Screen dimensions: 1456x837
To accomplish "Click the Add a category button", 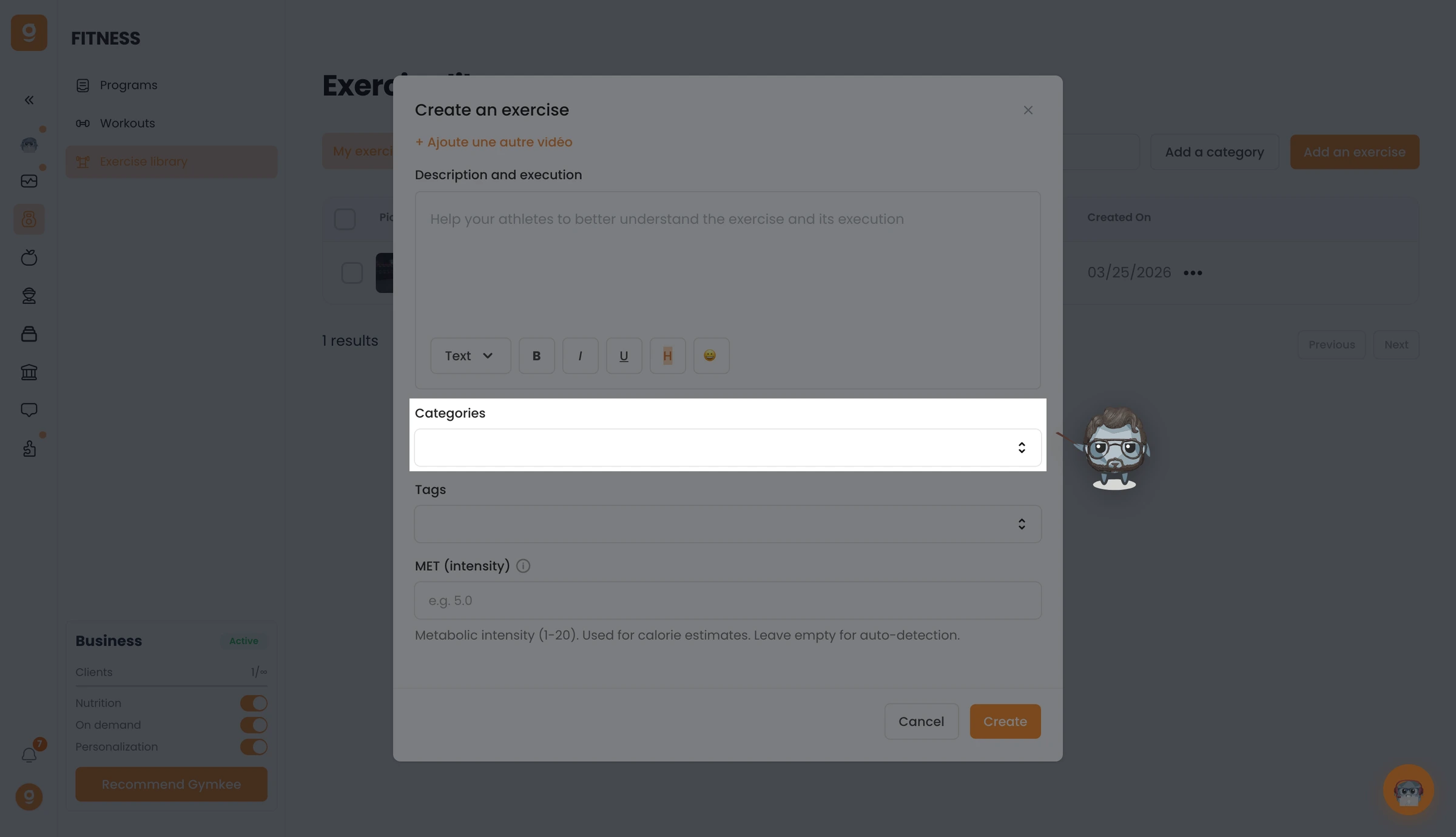I will [1215, 152].
